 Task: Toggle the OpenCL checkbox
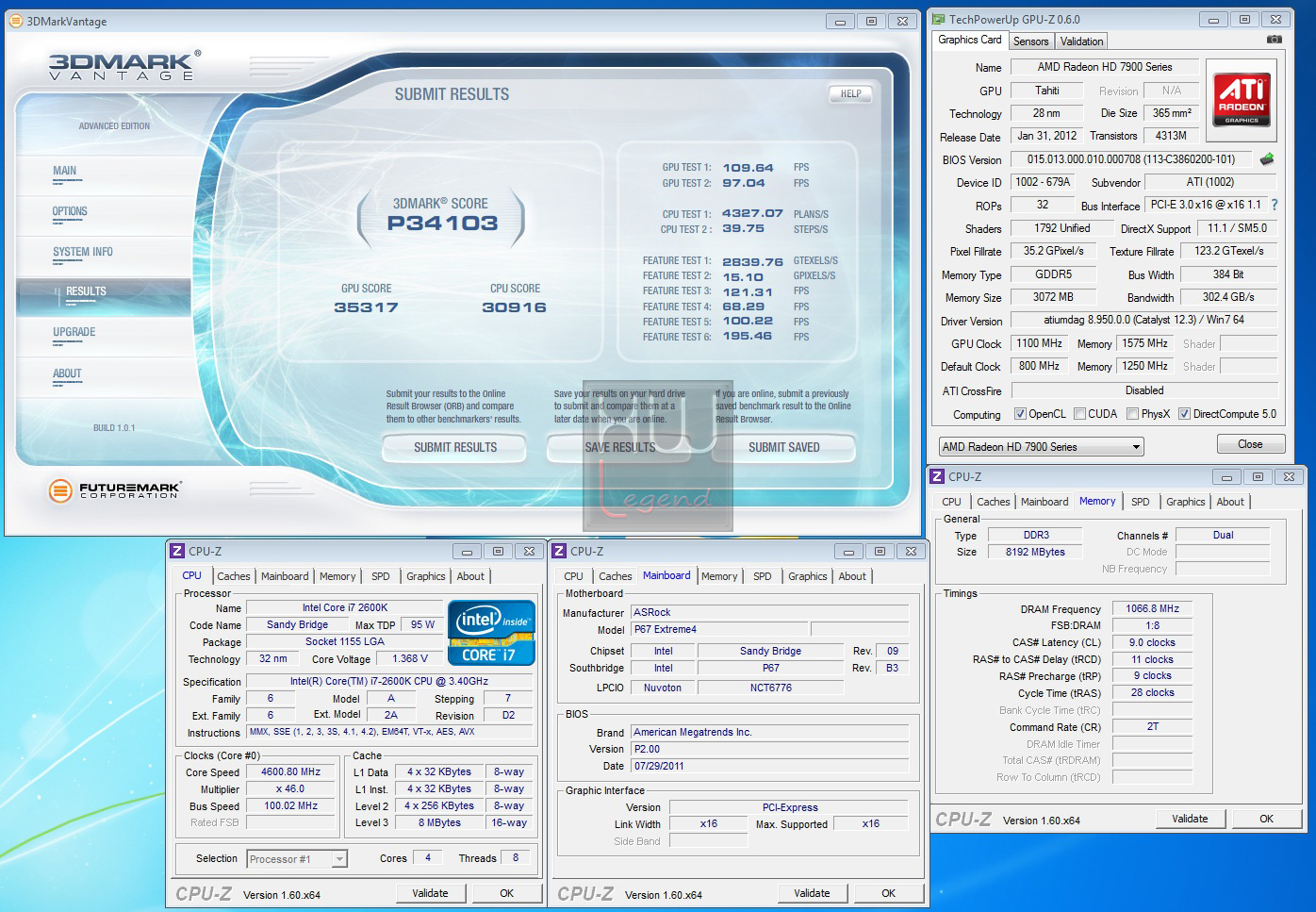tap(1020, 414)
